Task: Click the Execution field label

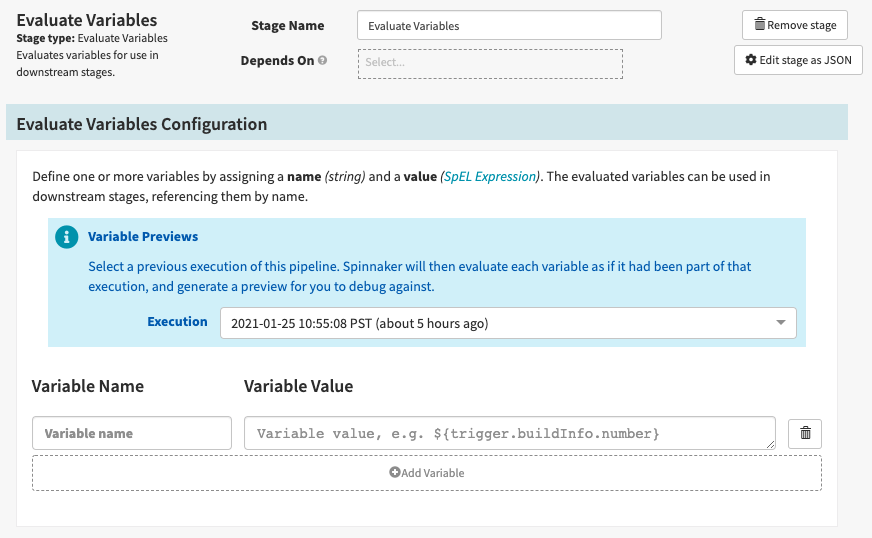Action: (177, 322)
